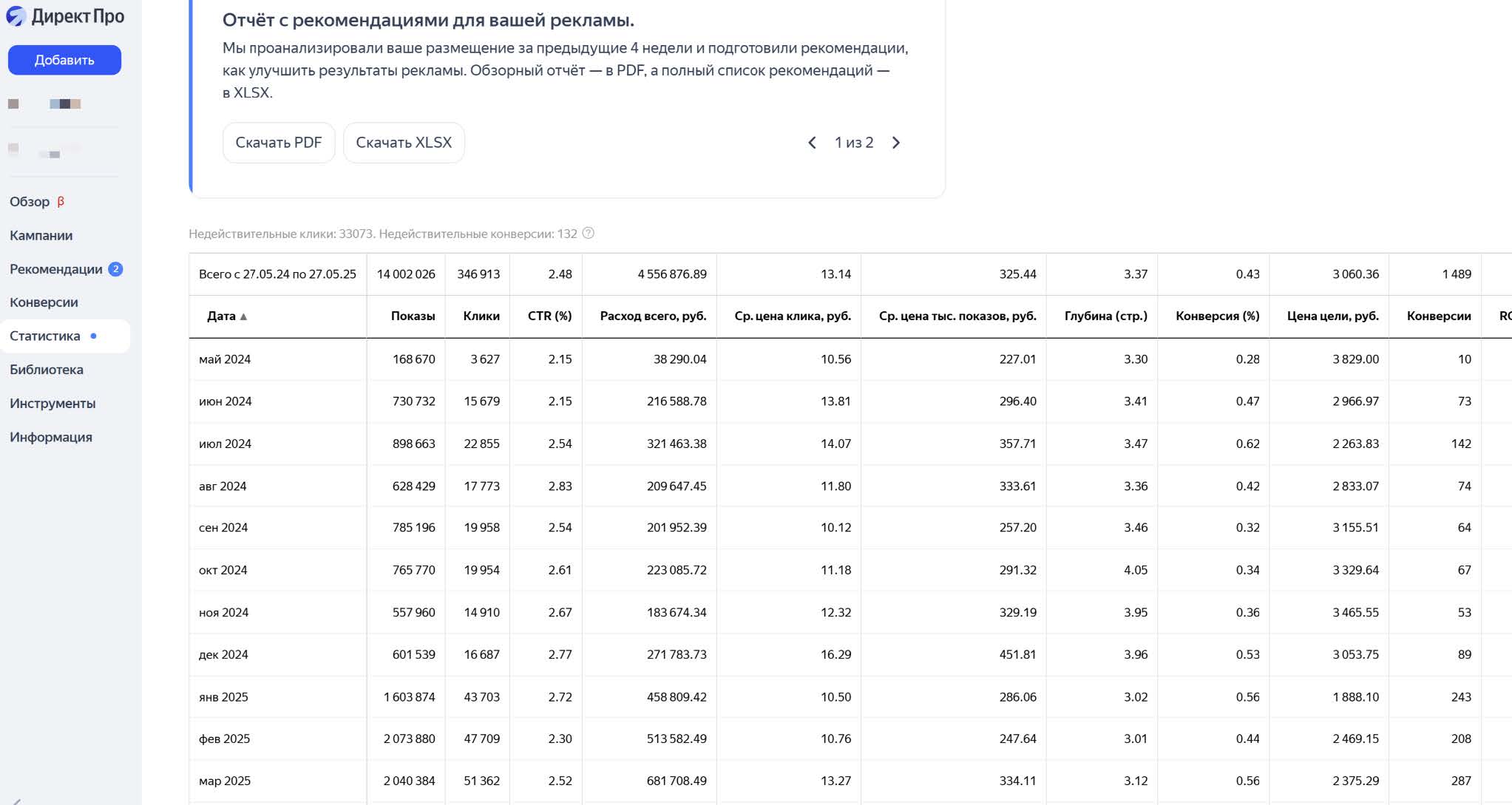
Task: Click the invalid clicks help question icon
Action: tap(589, 234)
